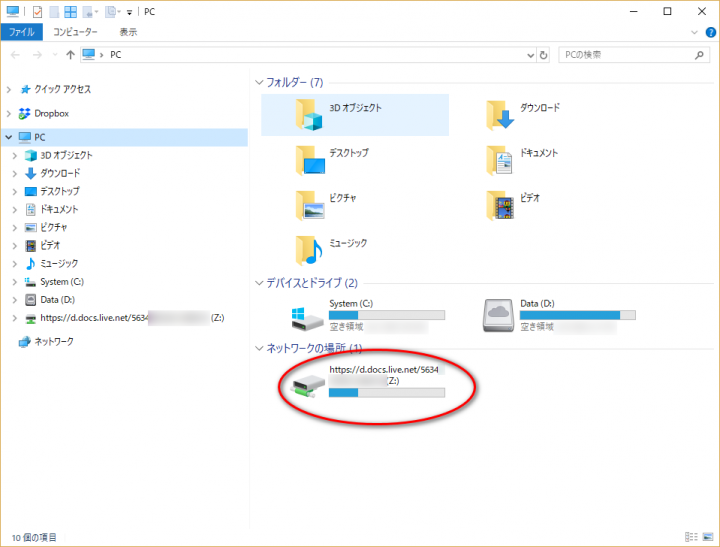Switch to large icons view in status bar

pos(709,537)
